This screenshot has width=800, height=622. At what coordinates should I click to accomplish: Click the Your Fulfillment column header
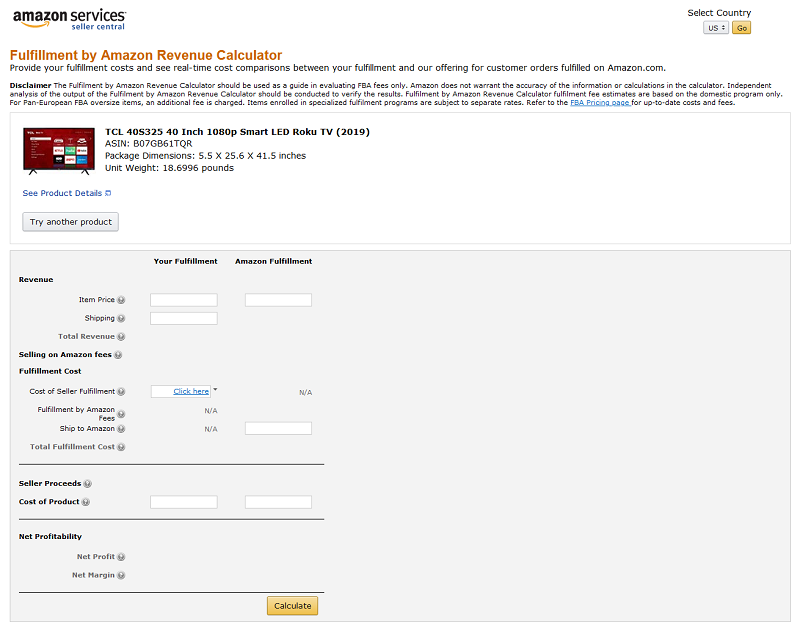pos(186,261)
